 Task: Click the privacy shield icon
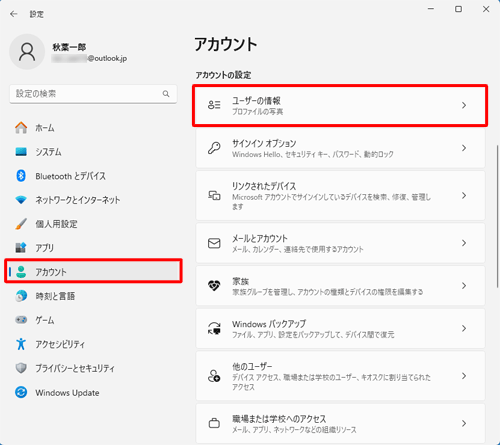(x=21, y=368)
